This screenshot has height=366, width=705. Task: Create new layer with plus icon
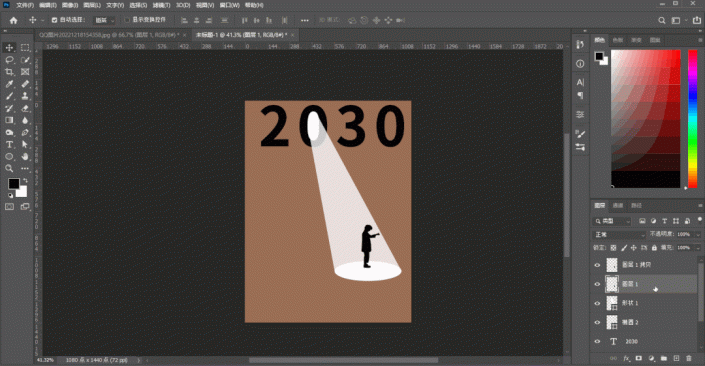coord(676,358)
